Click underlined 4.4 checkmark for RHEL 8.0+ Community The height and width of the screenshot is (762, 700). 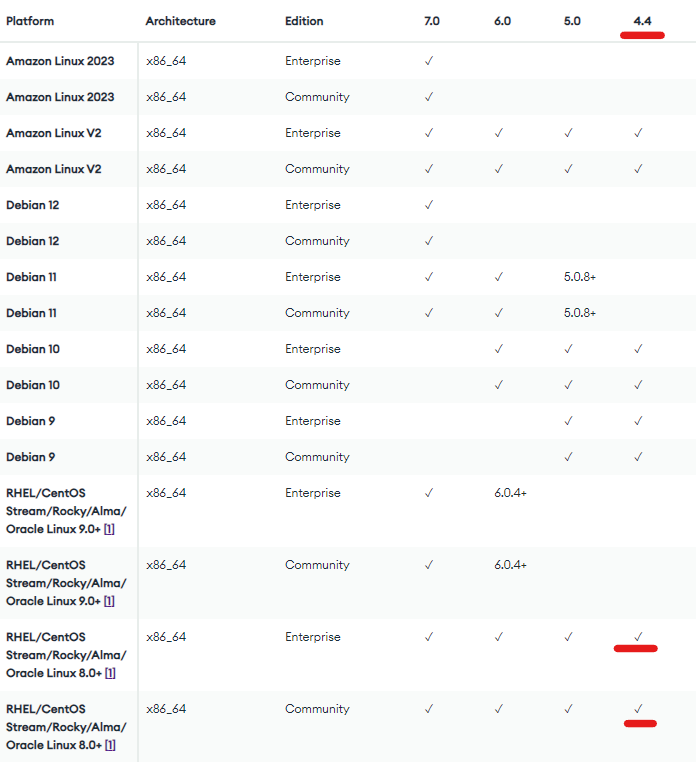(638, 709)
